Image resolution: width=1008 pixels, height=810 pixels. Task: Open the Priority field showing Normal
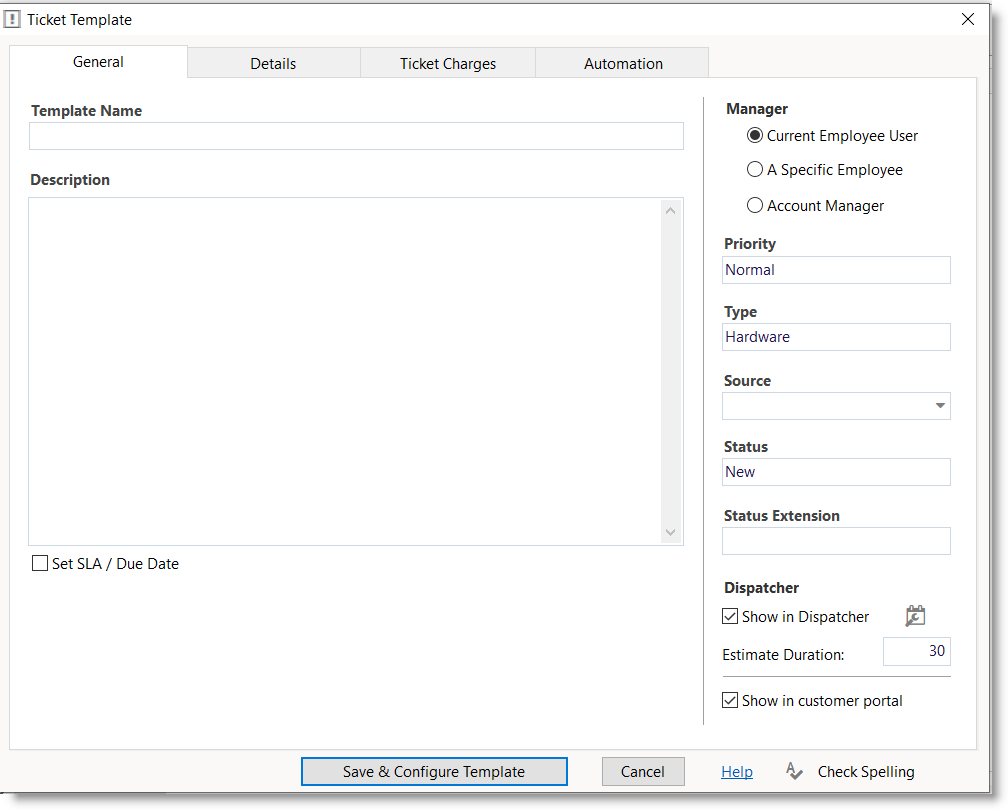click(x=836, y=270)
